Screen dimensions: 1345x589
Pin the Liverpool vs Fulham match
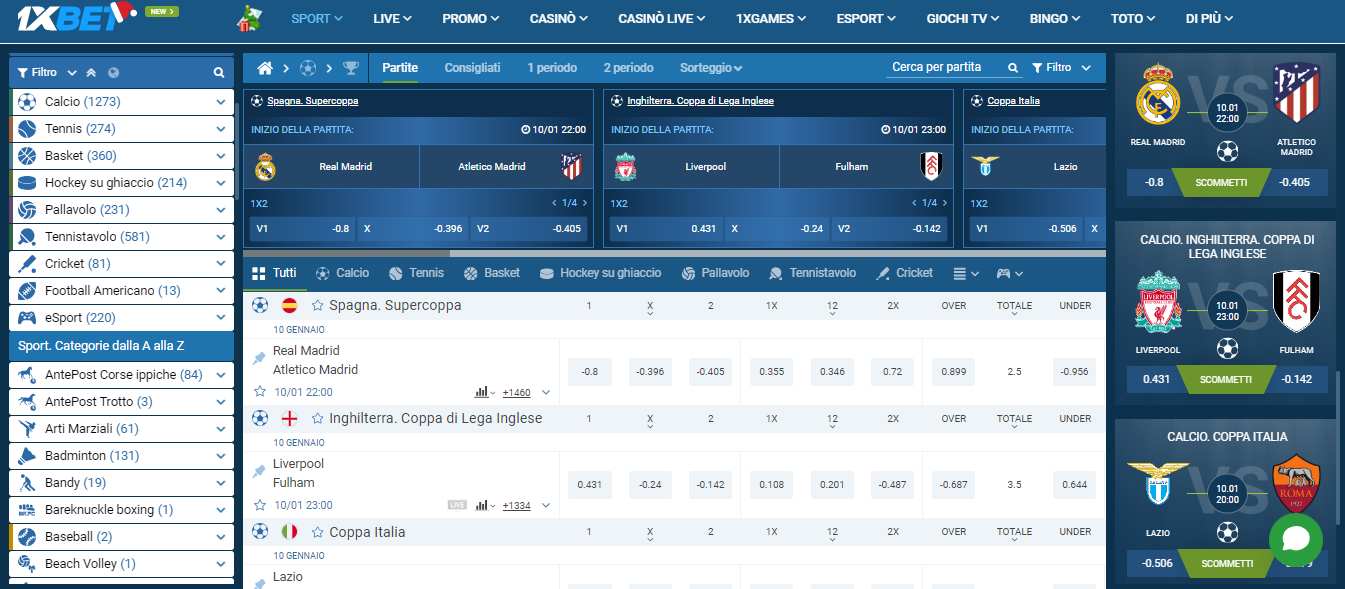point(259,471)
